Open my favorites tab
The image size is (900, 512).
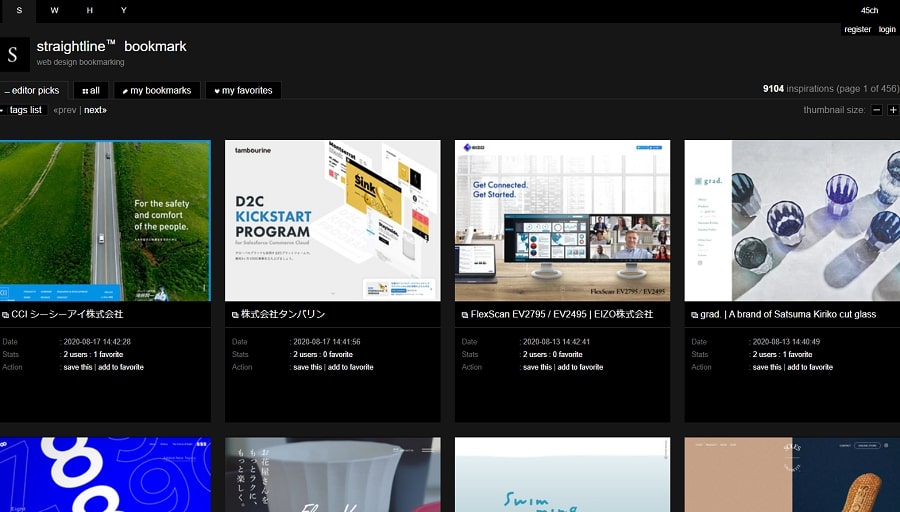click(243, 91)
